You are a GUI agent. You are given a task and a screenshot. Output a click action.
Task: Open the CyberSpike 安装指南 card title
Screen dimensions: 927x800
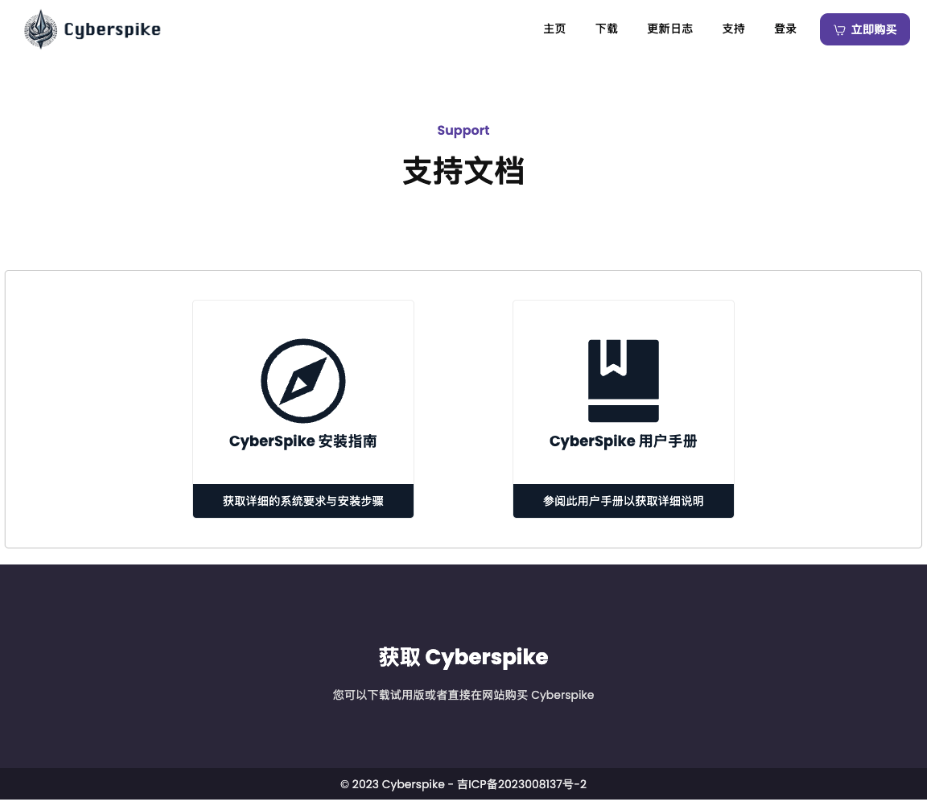(303, 441)
